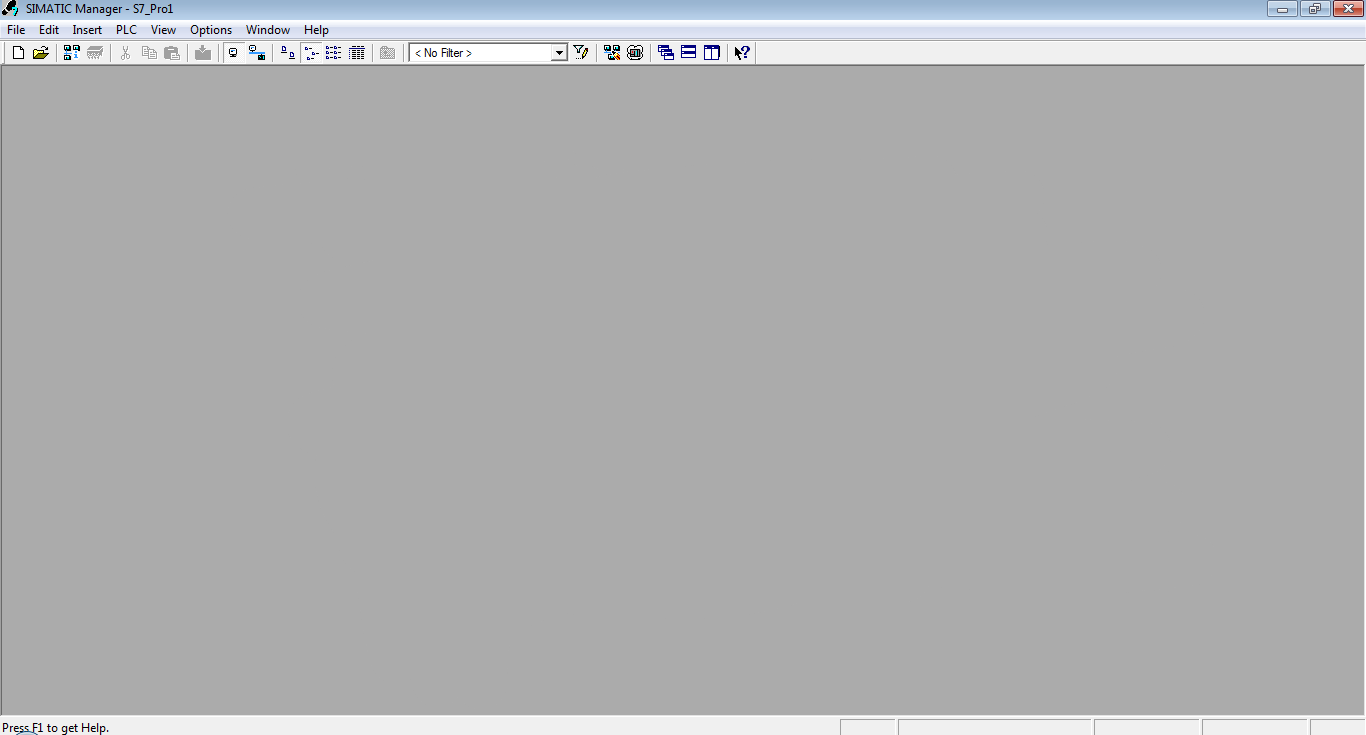Click the Cut scissors icon

tap(126, 53)
